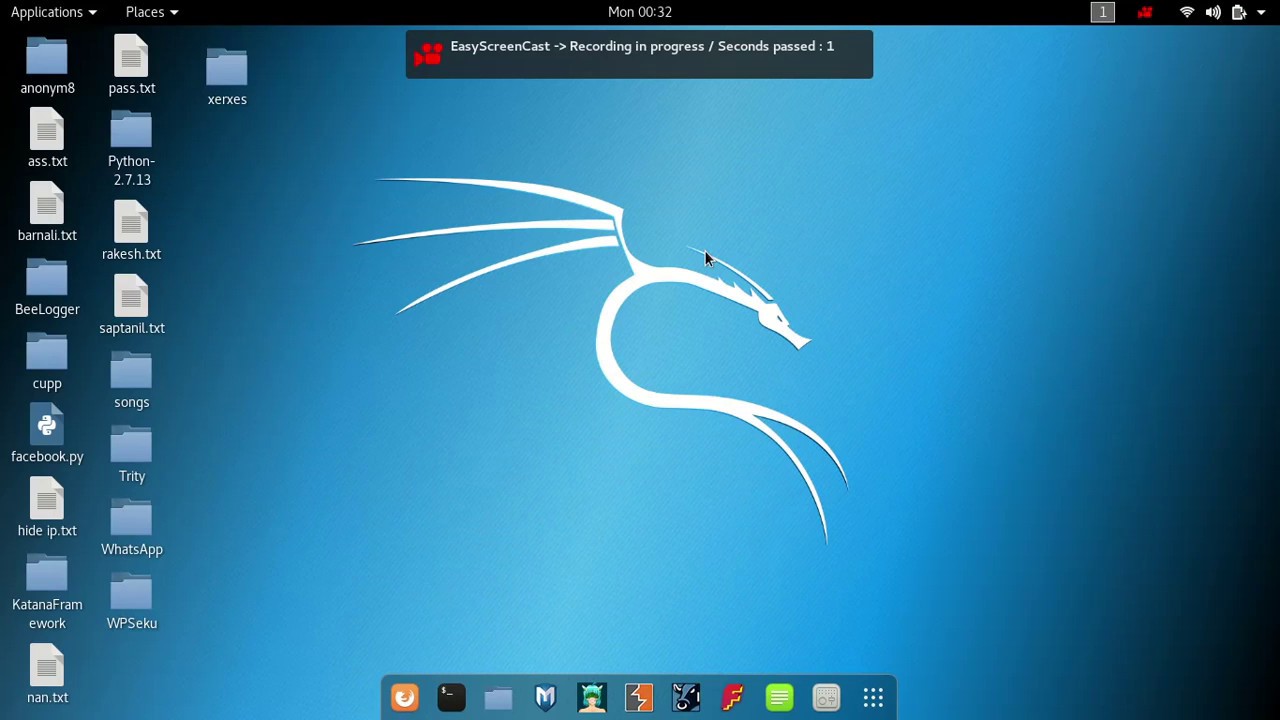Launch BeEF from the dock

pos(686,697)
